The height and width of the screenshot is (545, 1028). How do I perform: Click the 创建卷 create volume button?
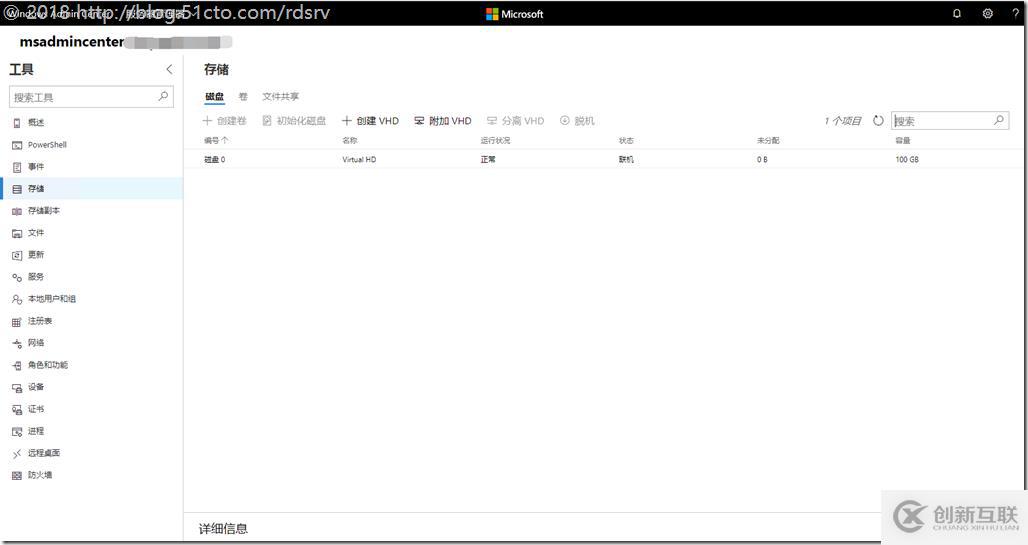225,121
